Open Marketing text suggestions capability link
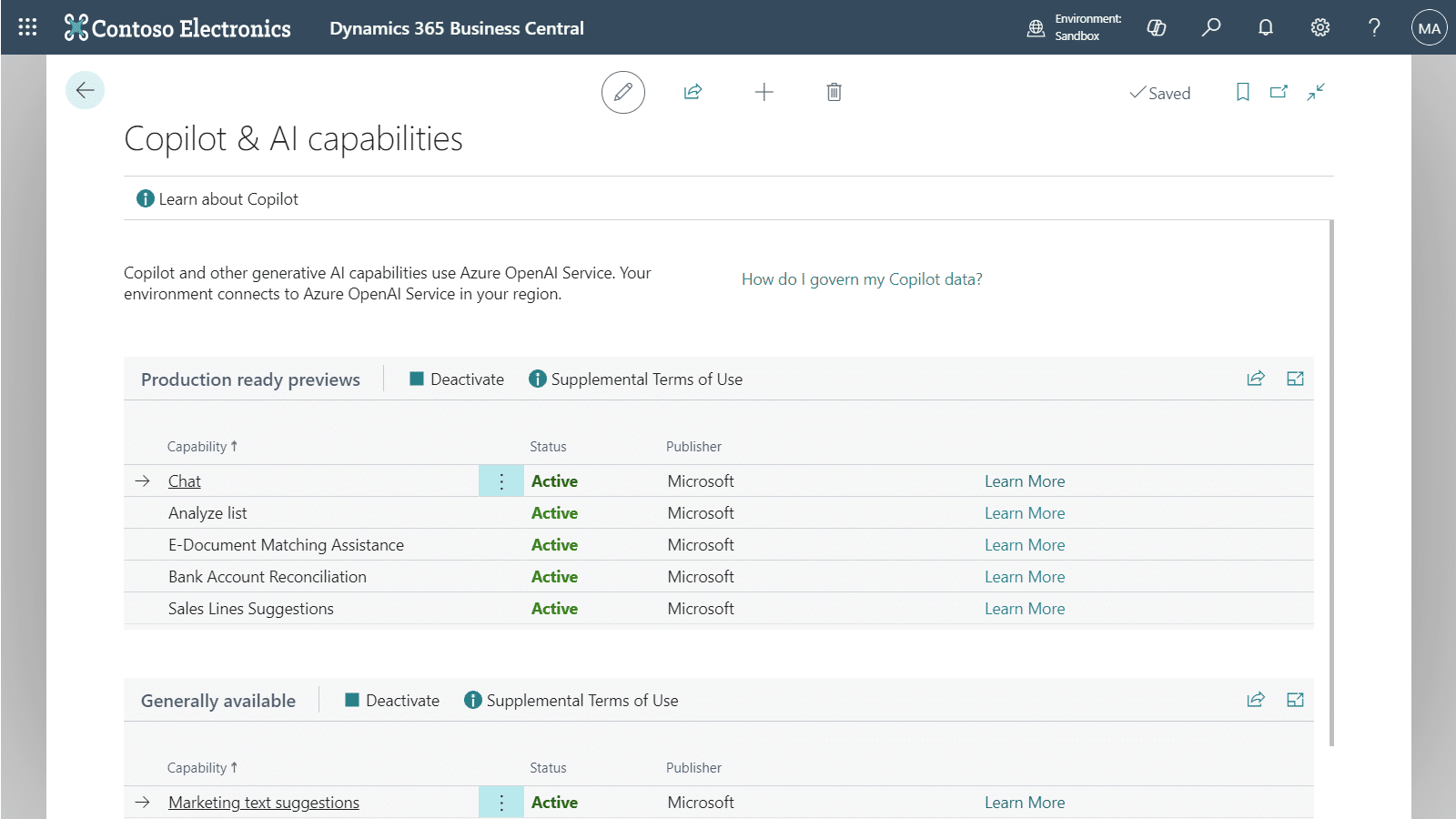1456x819 pixels. (x=264, y=803)
